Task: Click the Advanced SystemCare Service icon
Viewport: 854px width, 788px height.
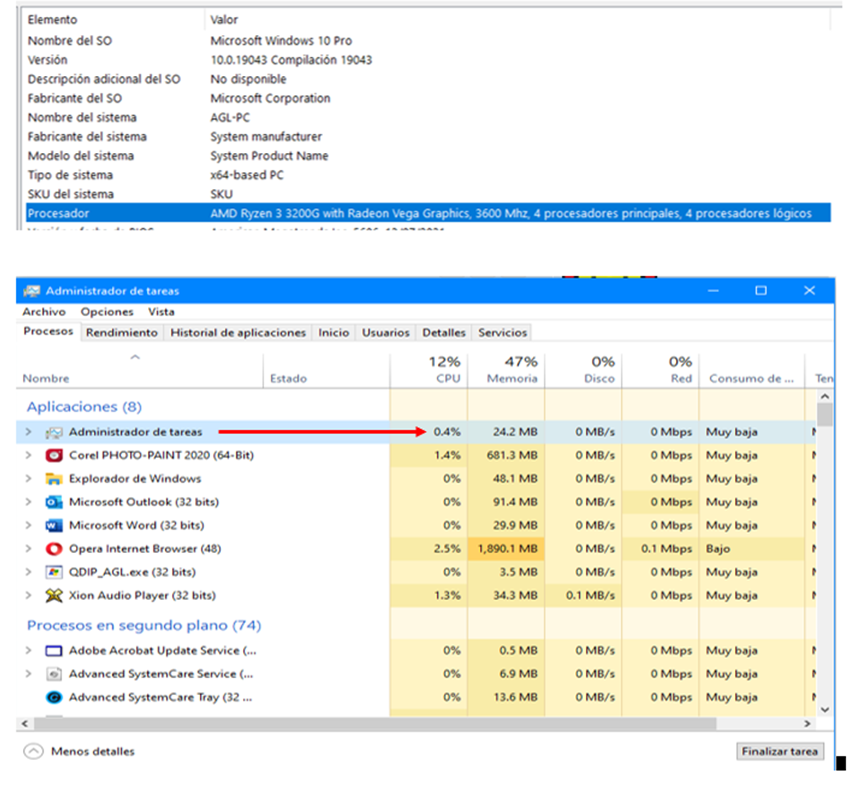Action: [54, 674]
